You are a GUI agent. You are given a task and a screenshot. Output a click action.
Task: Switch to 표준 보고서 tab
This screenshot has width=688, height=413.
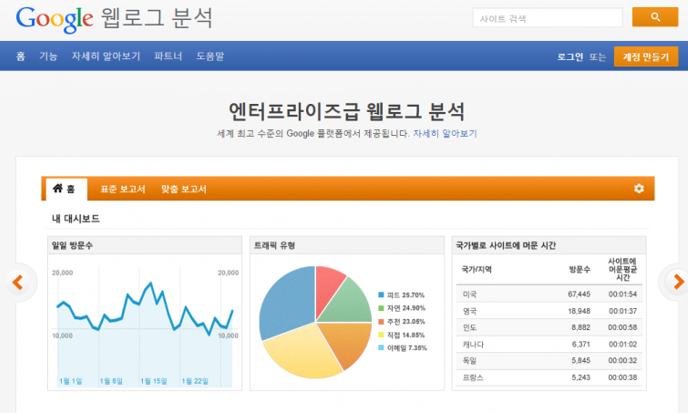[x=123, y=189]
